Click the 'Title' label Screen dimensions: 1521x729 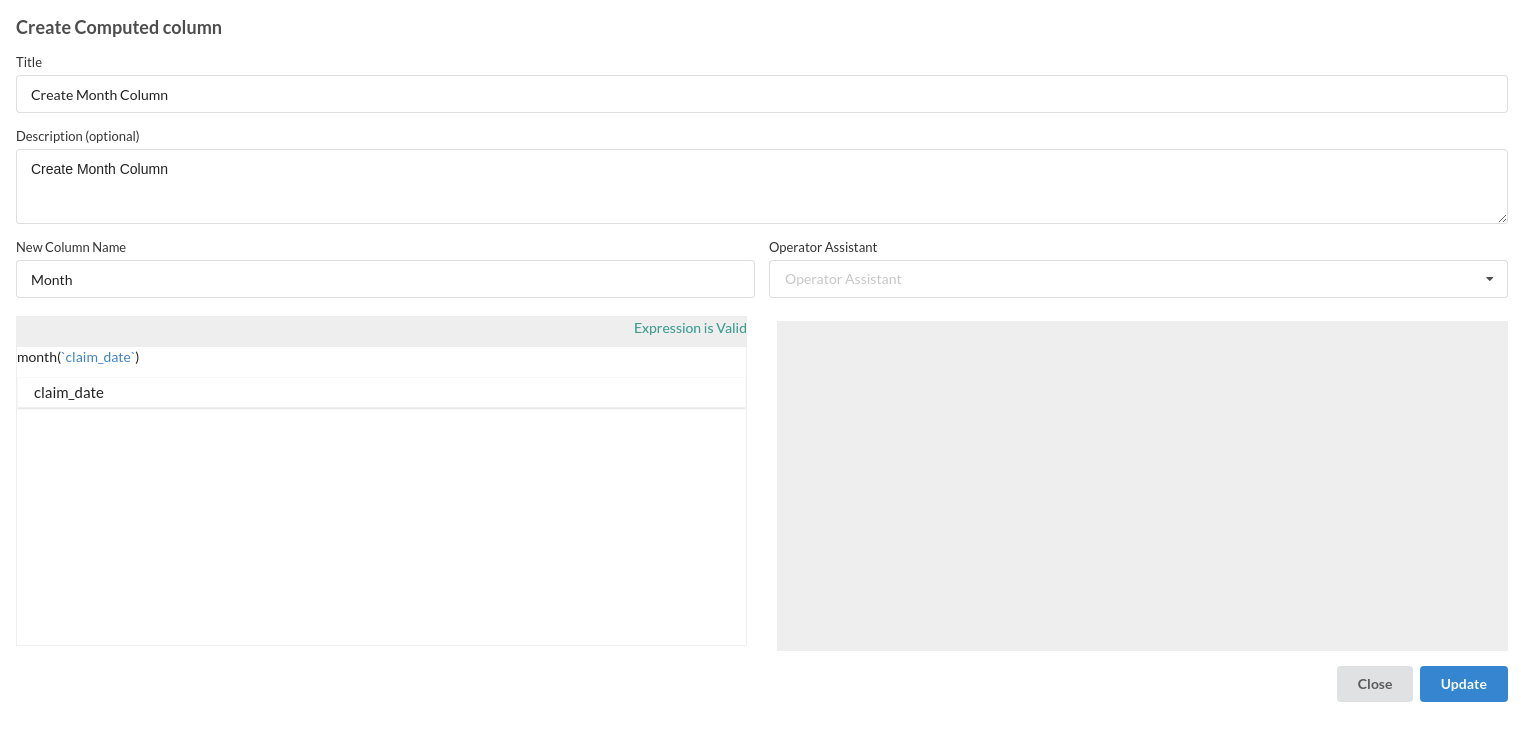pyautogui.click(x=29, y=62)
